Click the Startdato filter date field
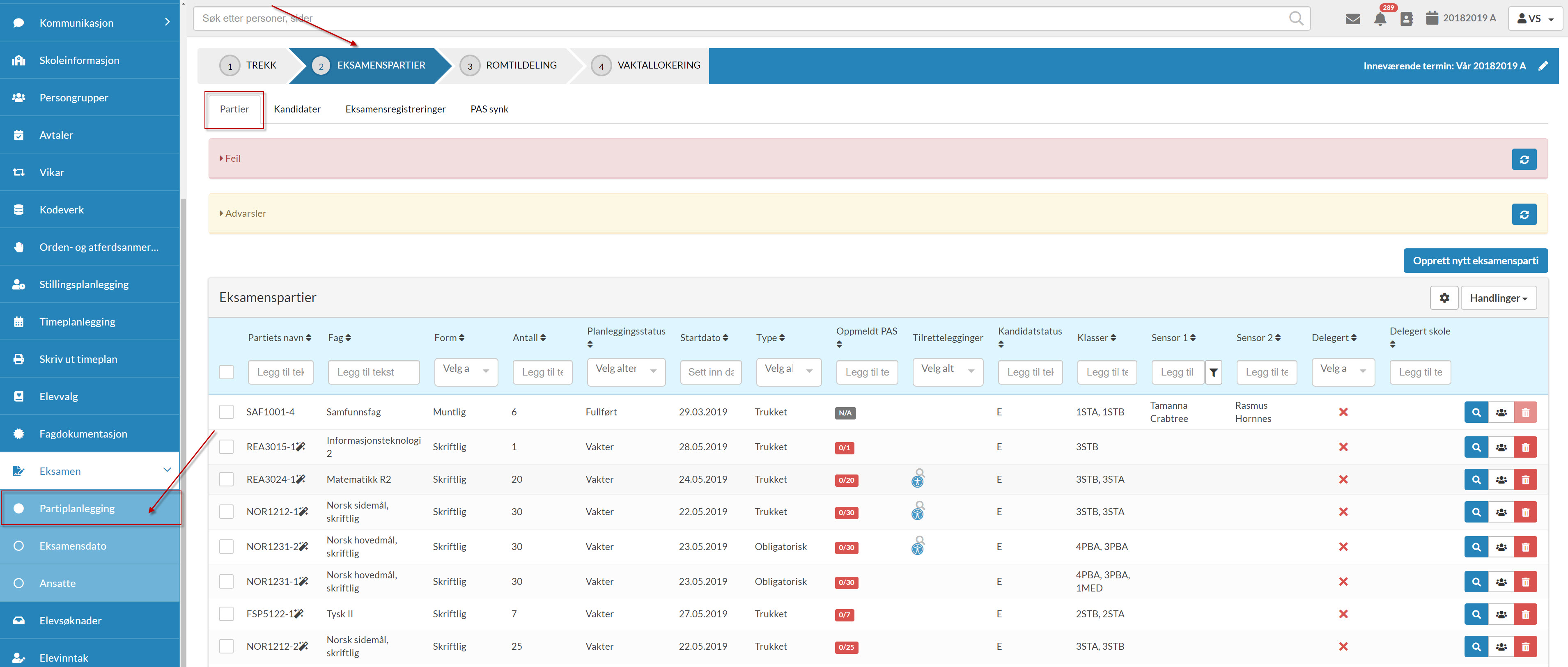1568x667 pixels. point(710,372)
